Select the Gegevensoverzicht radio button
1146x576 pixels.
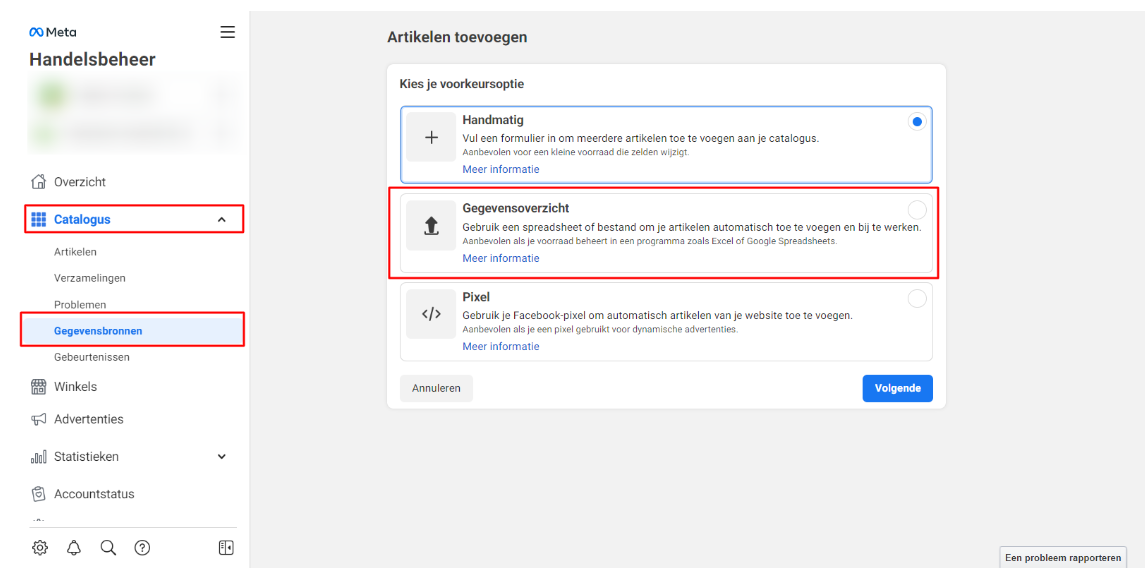coord(916,210)
